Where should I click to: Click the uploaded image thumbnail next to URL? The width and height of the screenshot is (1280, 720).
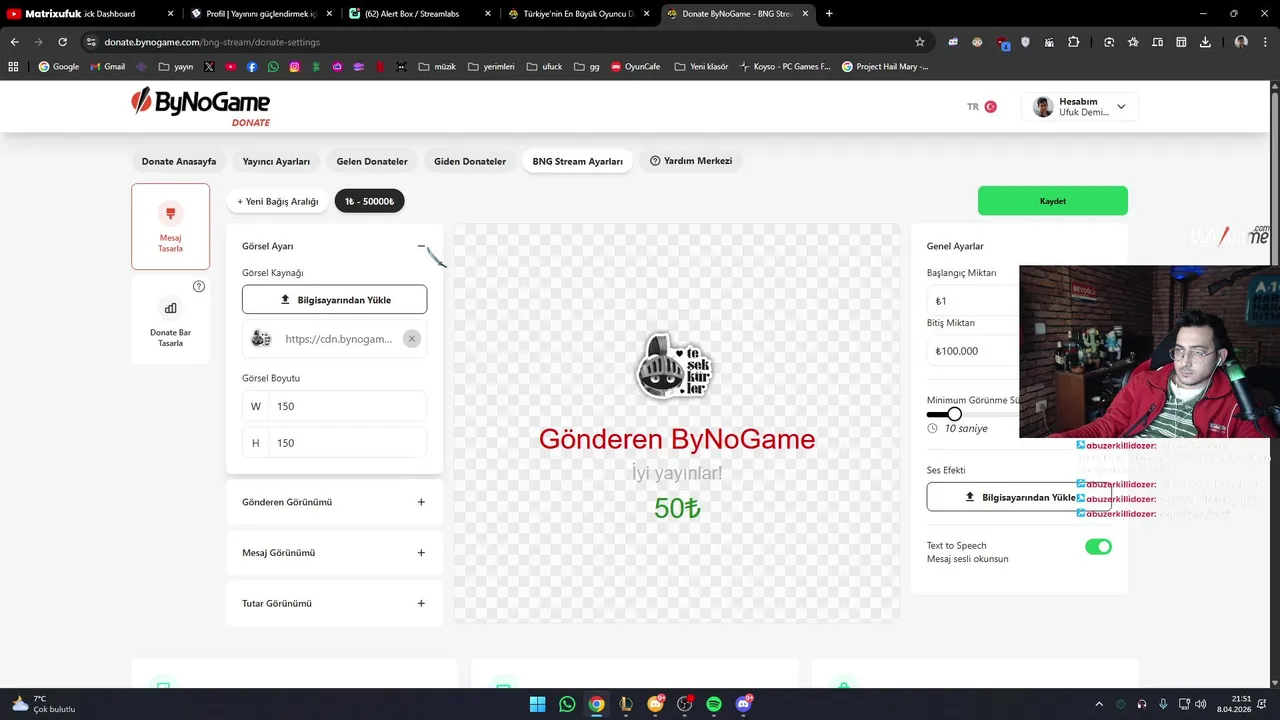261,339
